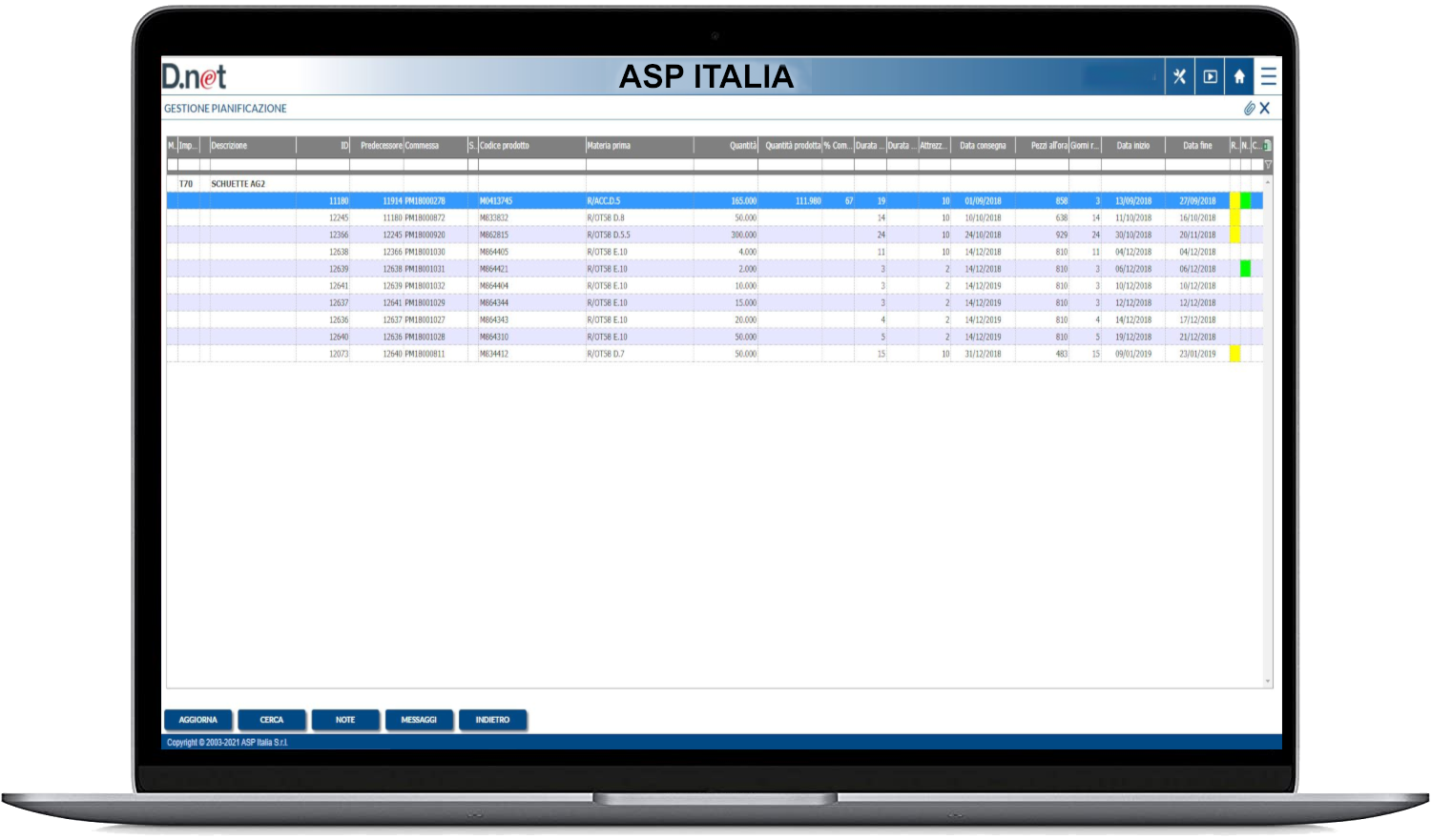Go to the home page icon

click(1239, 76)
